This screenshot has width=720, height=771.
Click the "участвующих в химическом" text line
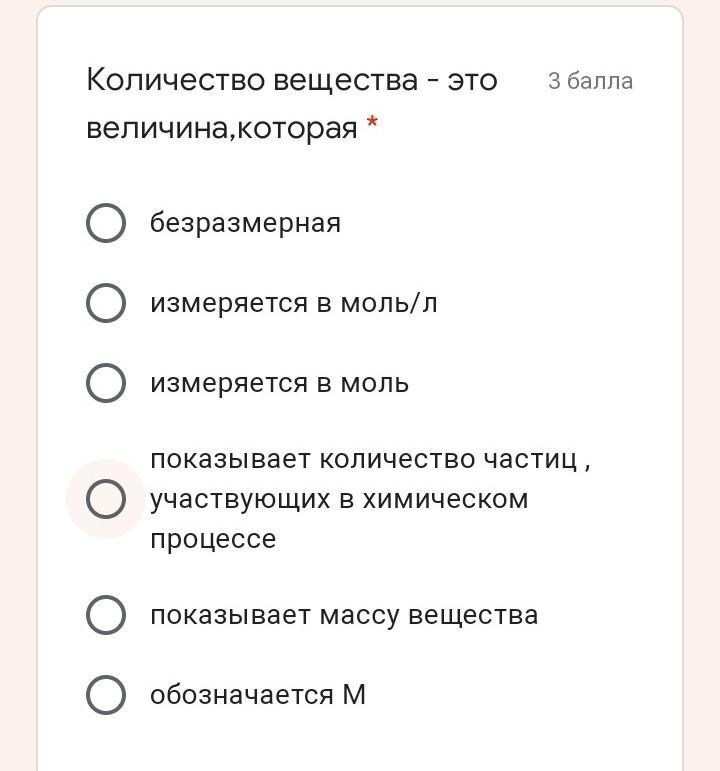click(x=338, y=499)
